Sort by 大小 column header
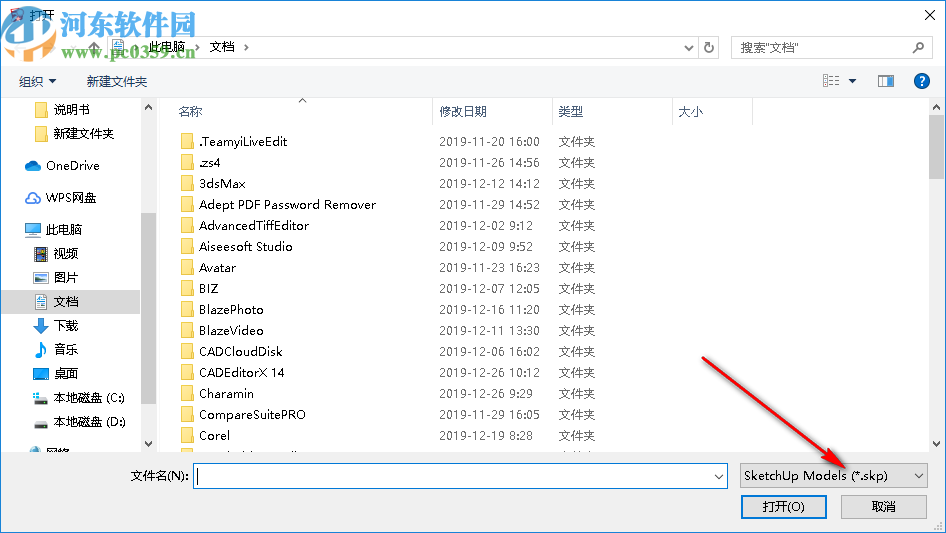The height and width of the screenshot is (533, 946). pos(691,112)
